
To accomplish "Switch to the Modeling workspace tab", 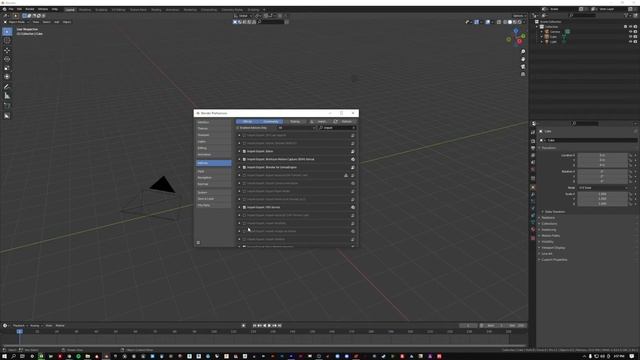I will [x=85, y=9].
